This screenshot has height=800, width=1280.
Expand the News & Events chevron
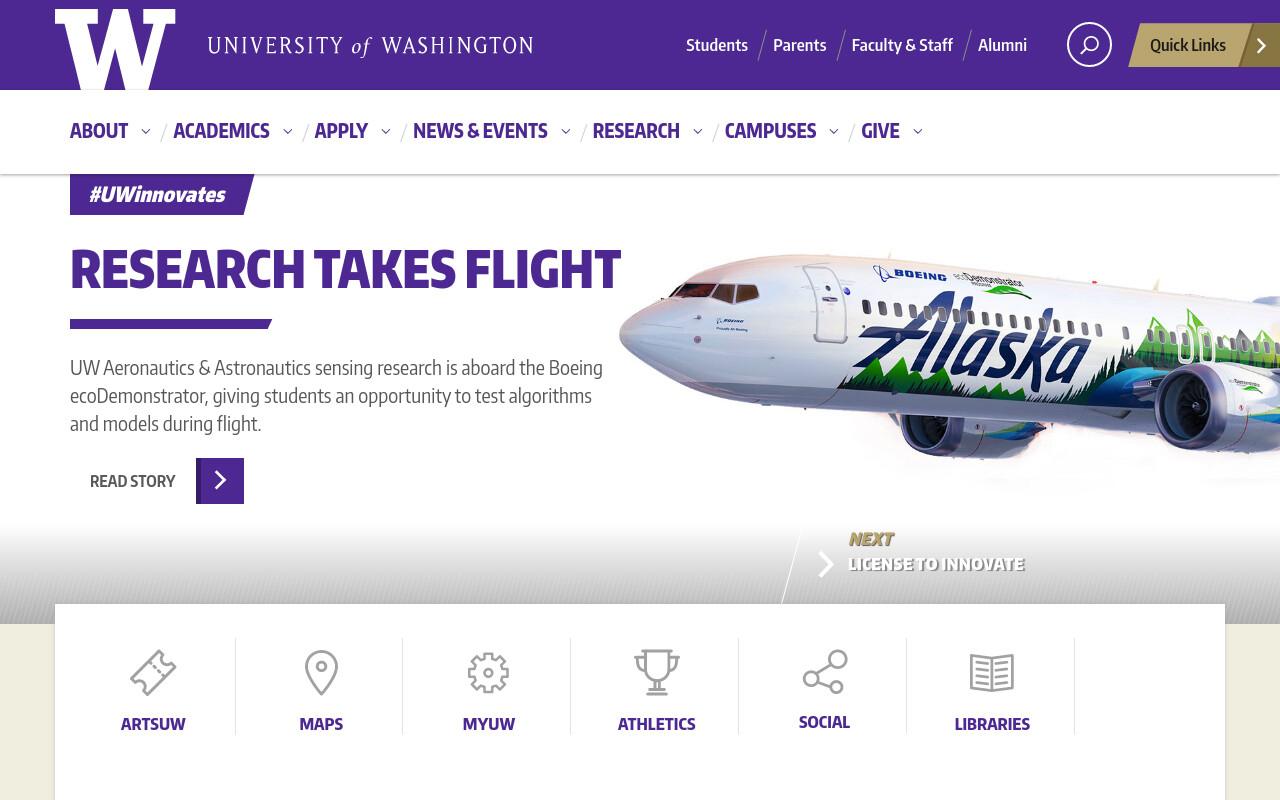tap(566, 131)
